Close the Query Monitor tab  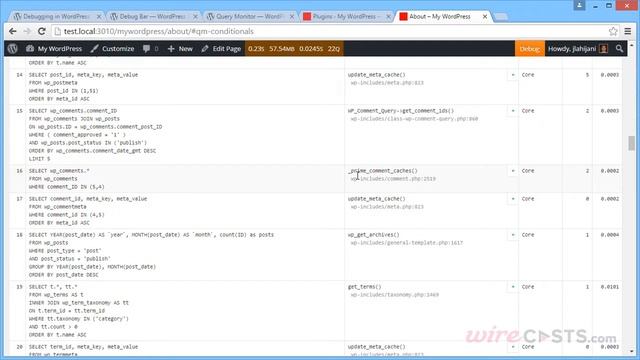(x=292, y=16)
